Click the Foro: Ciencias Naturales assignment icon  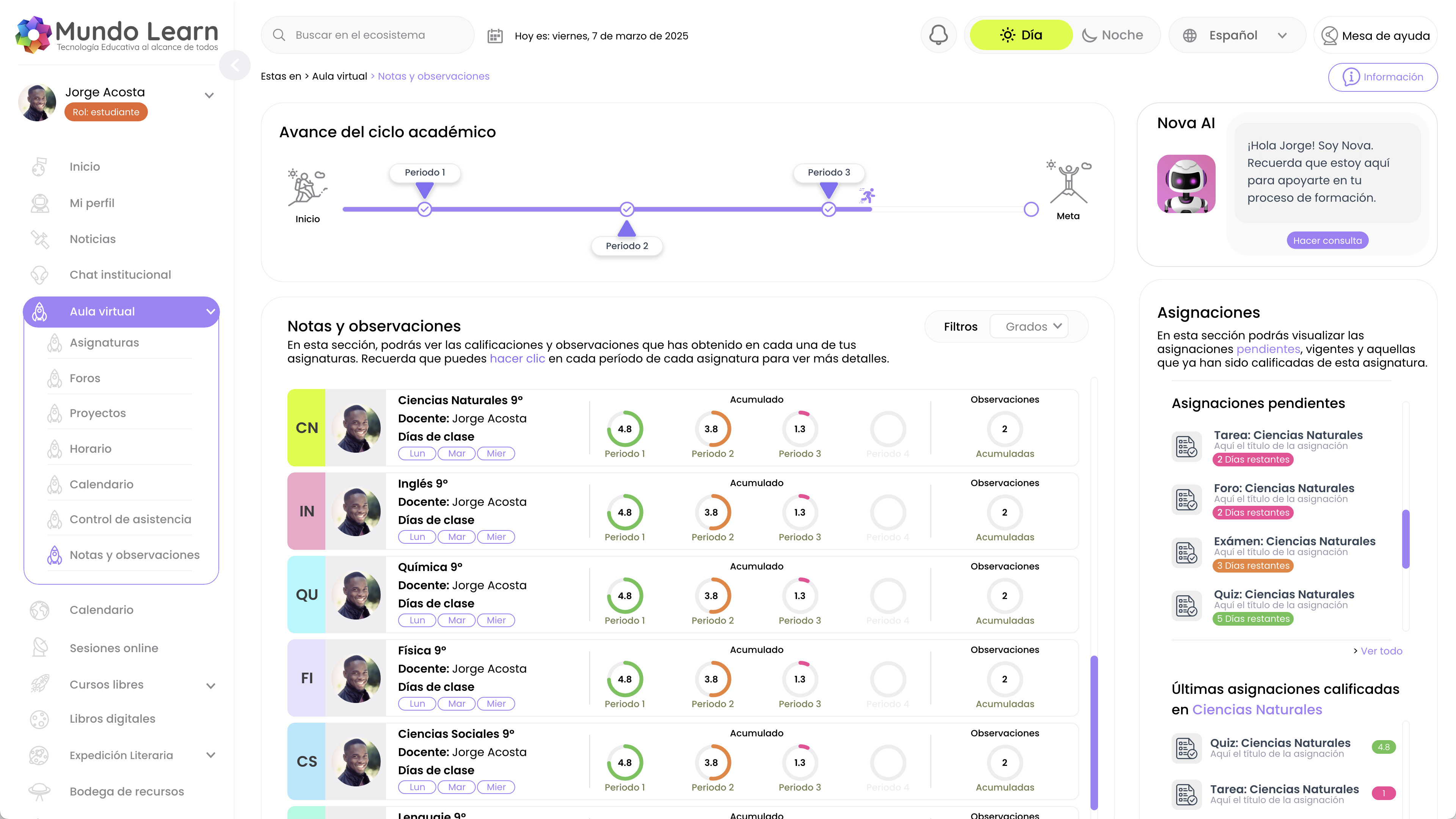[1186, 500]
